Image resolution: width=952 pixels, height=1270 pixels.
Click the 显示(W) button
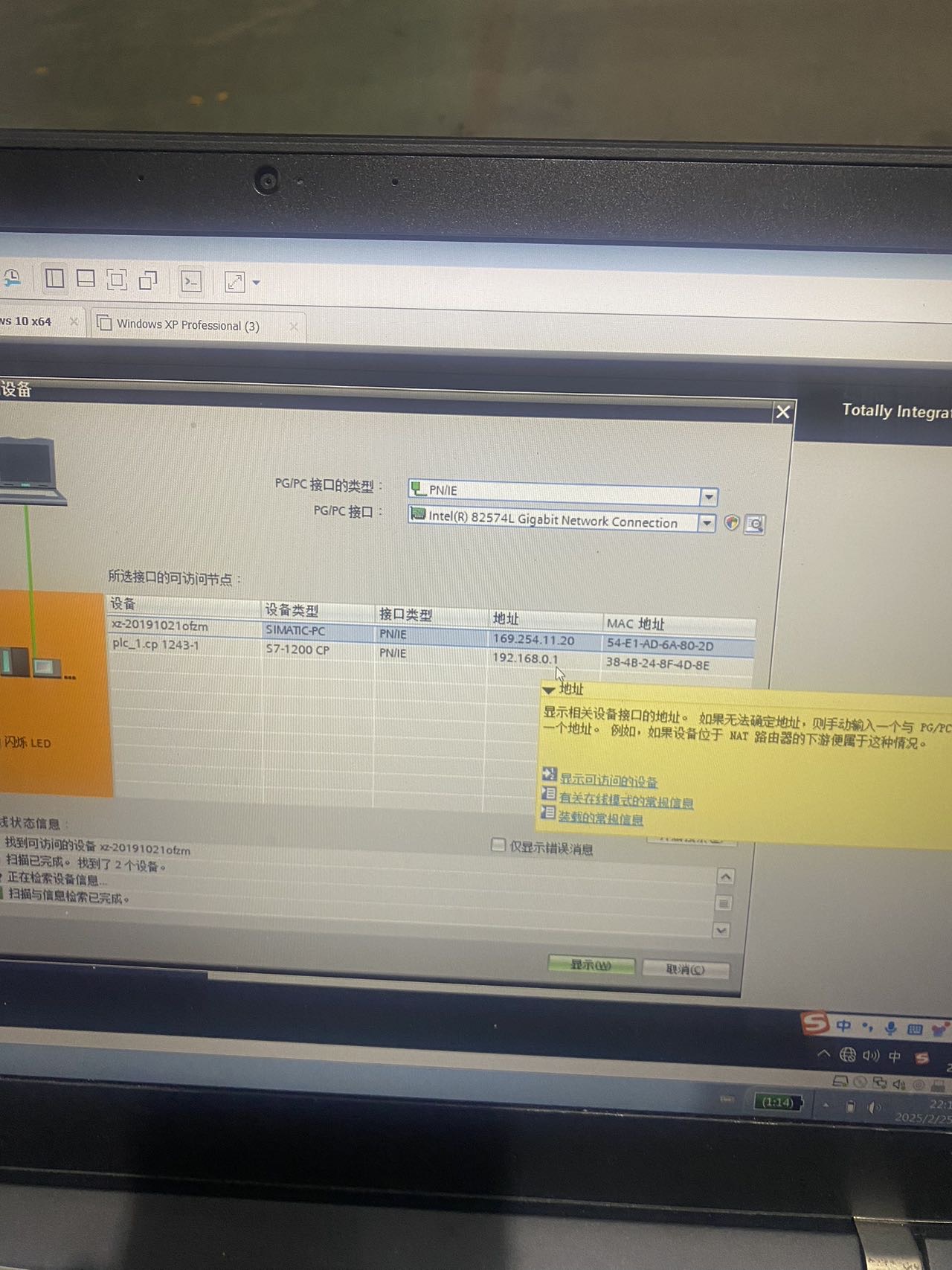tap(591, 965)
